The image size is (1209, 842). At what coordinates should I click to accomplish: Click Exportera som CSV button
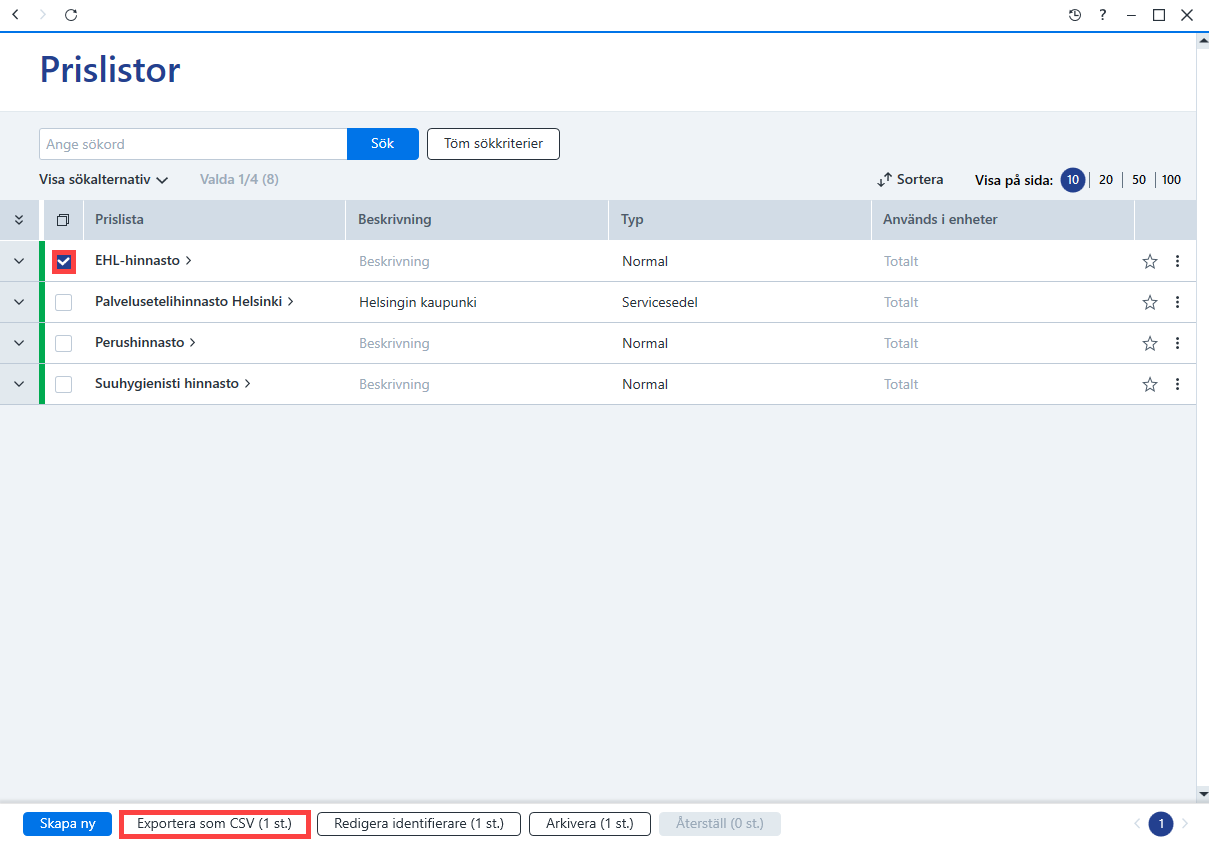tap(214, 824)
